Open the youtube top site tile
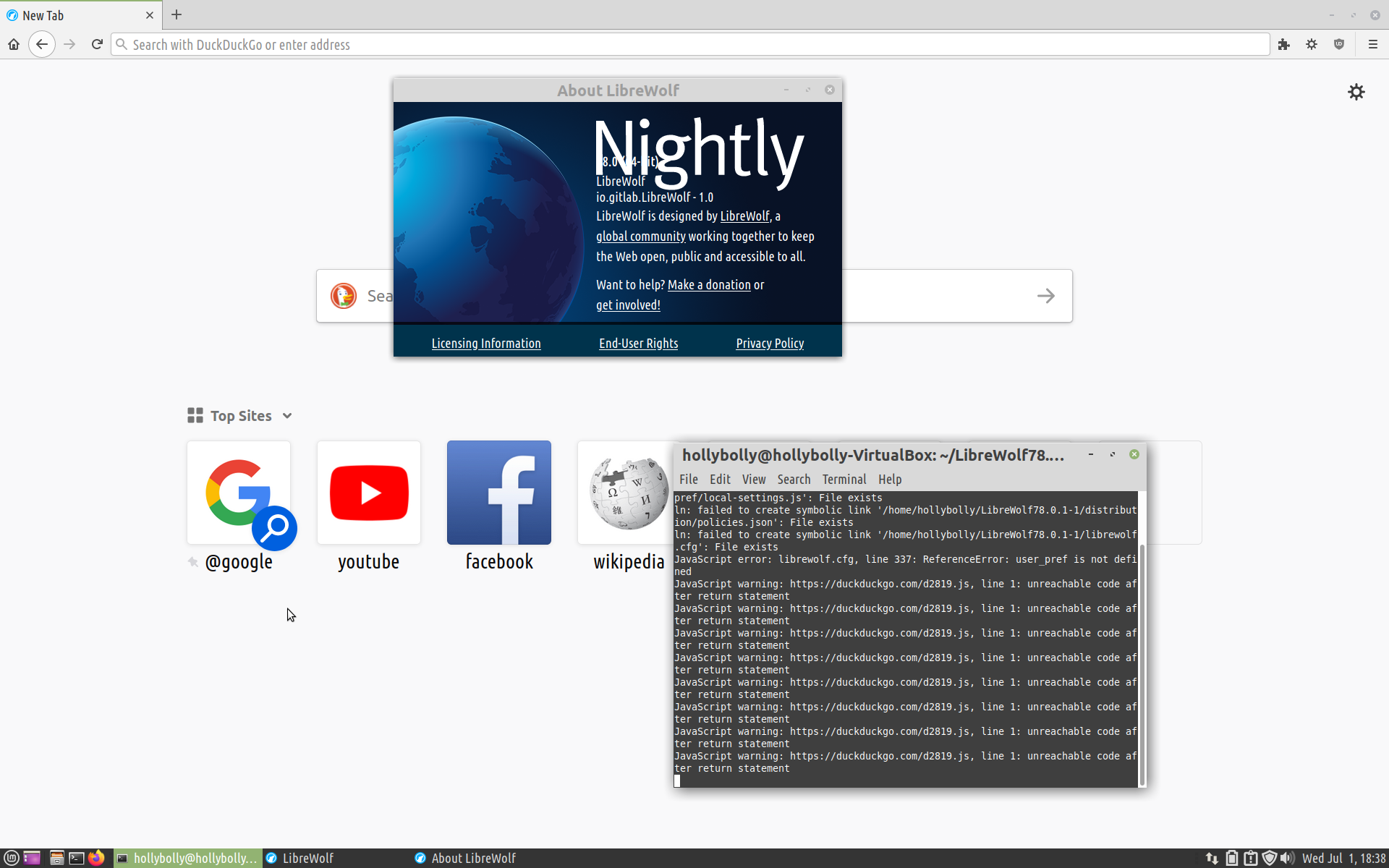Image resolution: width=1389 pixels, height=868 pixels. pos(369,493)
